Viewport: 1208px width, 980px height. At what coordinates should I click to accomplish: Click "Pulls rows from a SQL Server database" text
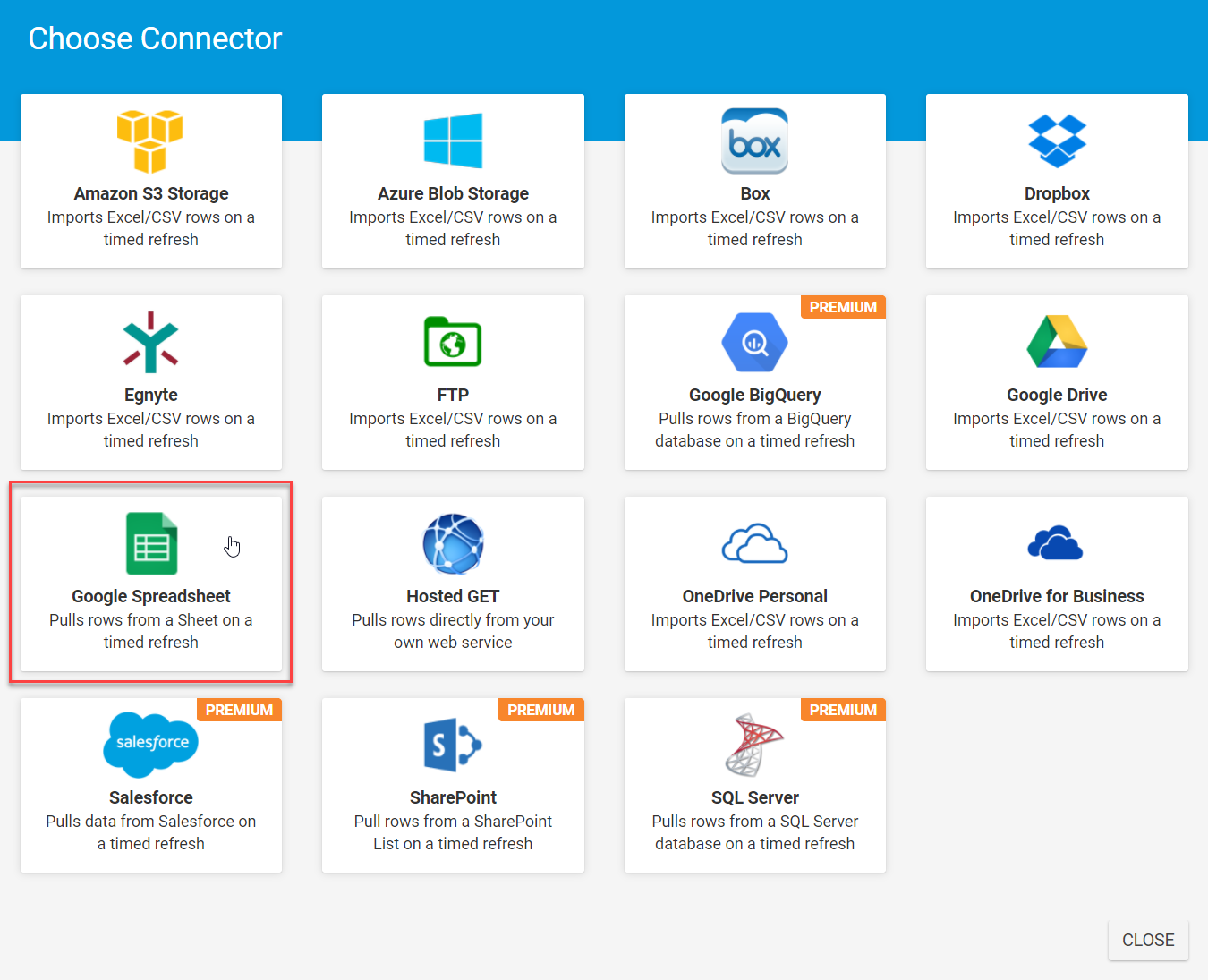coord(755,832)
